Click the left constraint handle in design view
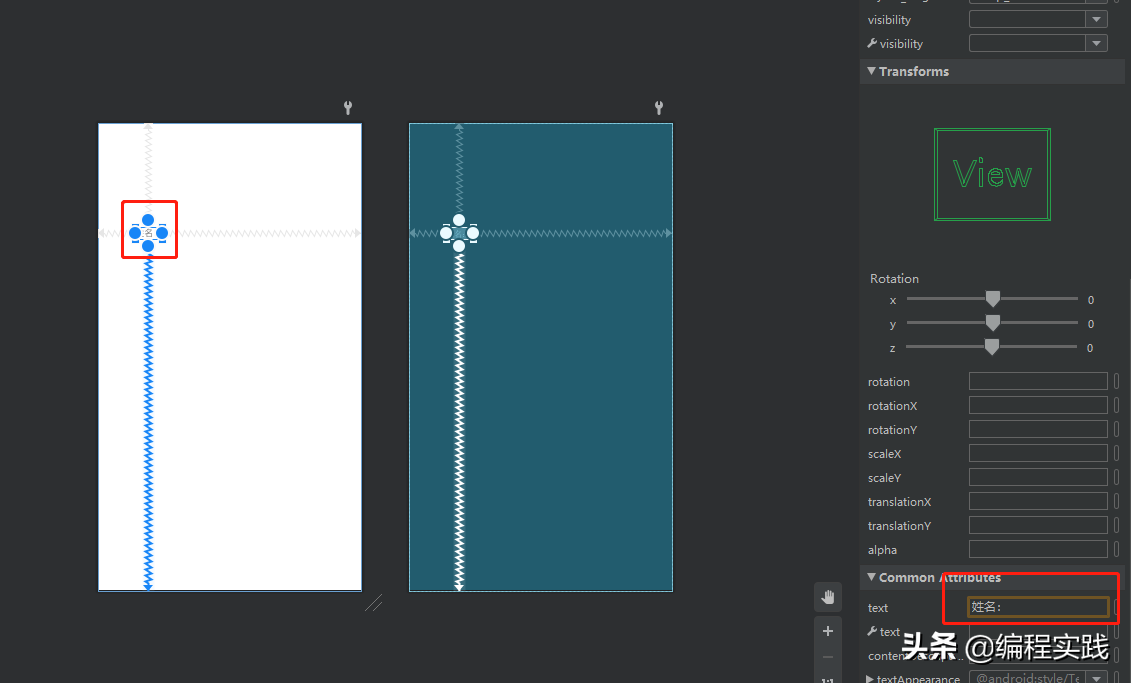The image size is (1131, 683). [135, 233]
